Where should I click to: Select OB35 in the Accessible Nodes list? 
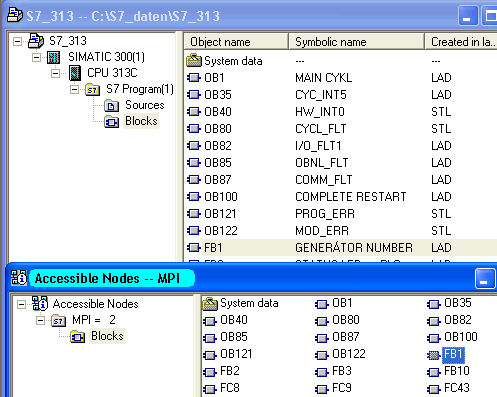pyautogui.click(x=458, y=303)
